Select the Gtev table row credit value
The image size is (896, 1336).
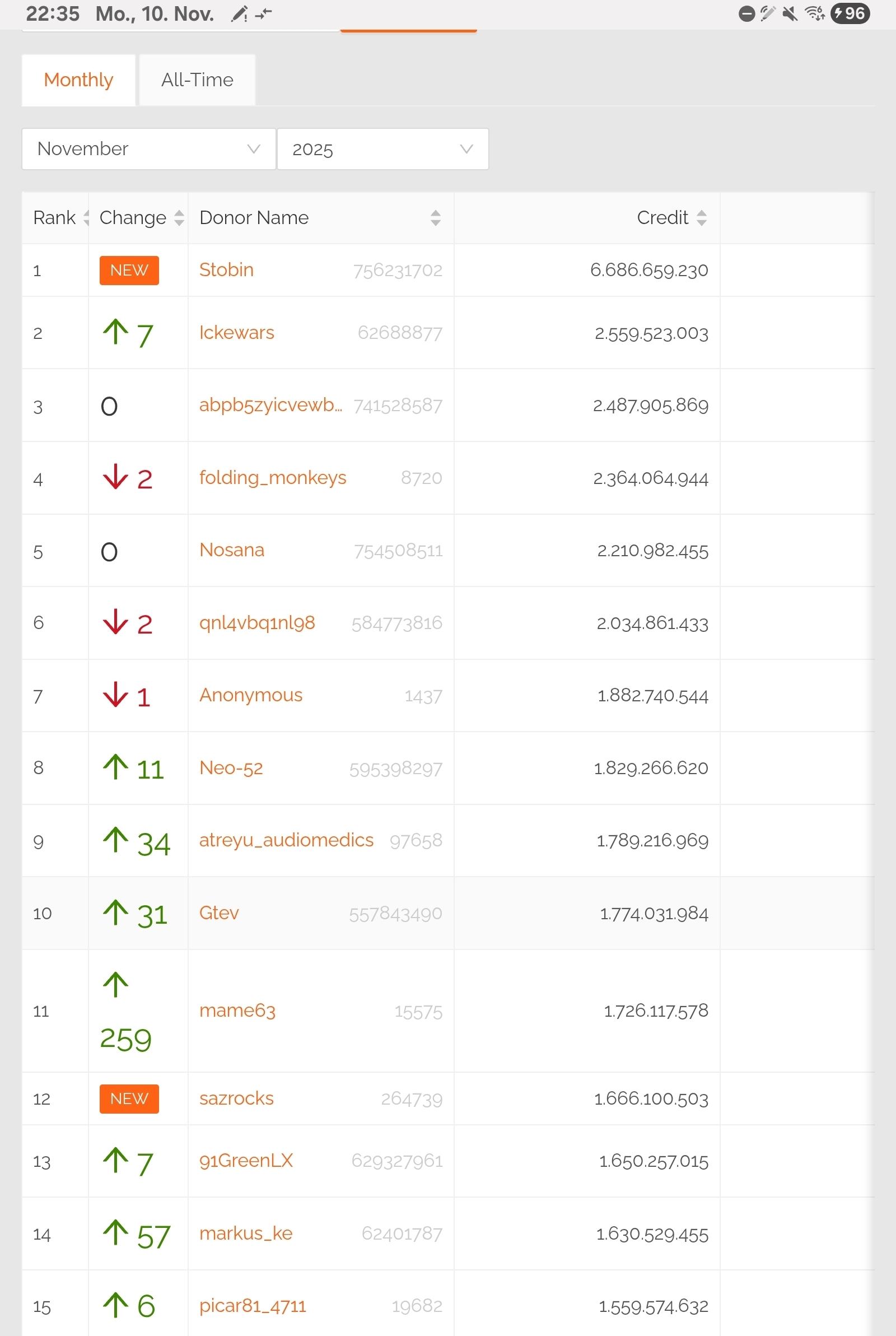click(x=654, y=914)
